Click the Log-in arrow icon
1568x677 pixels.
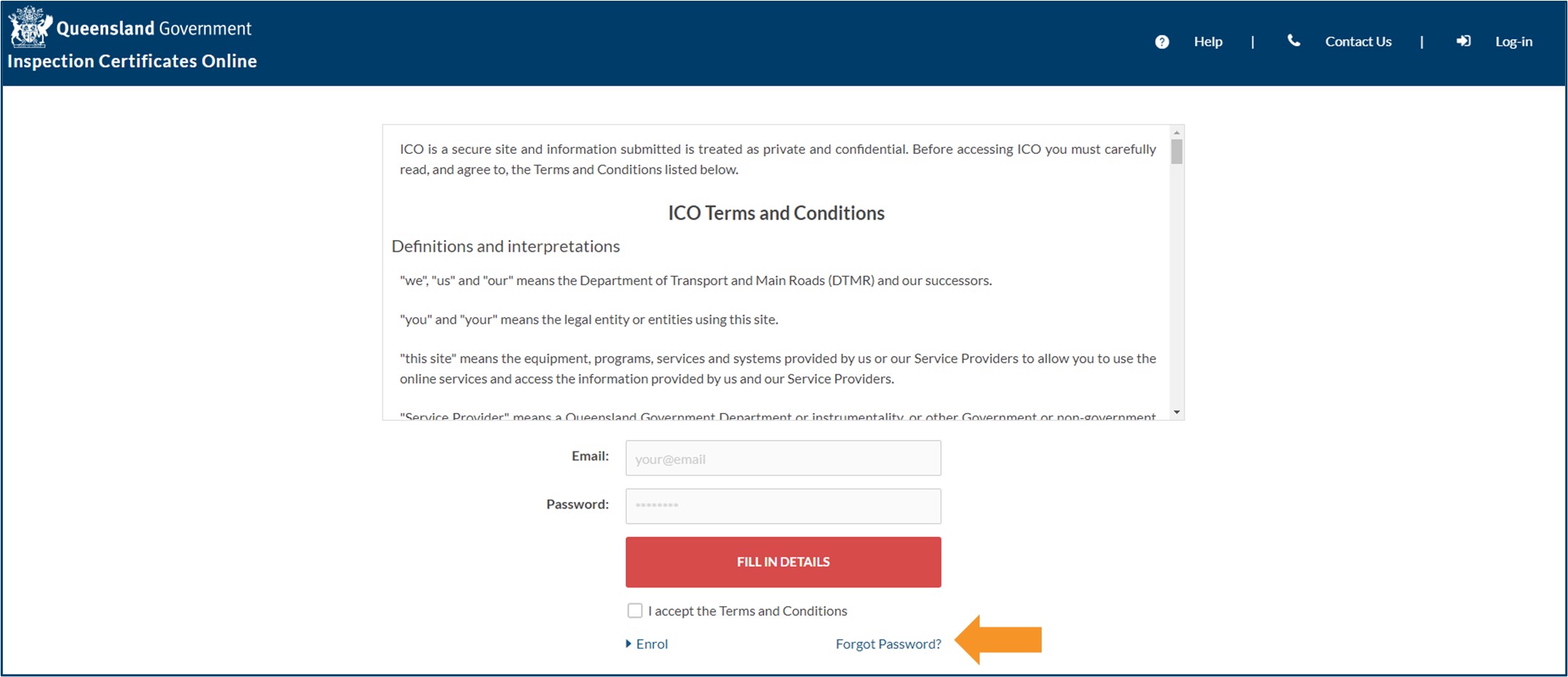(x=1463, y=41)
